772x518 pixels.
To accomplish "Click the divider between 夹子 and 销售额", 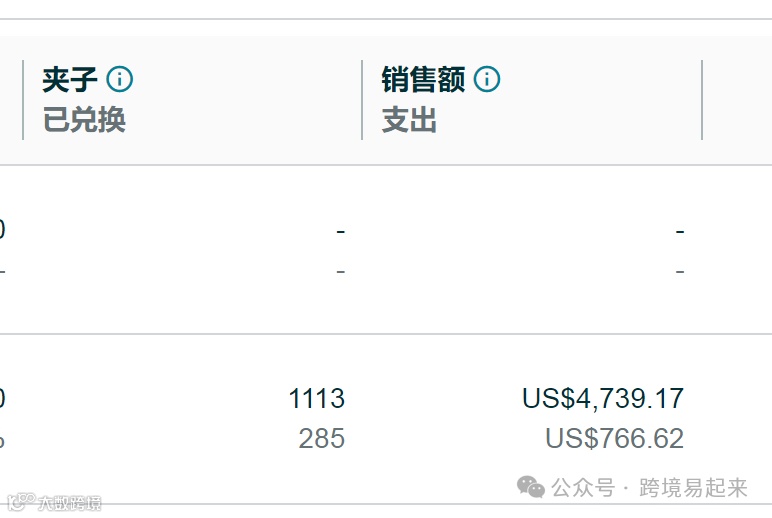I will click(x=362, y=100).
